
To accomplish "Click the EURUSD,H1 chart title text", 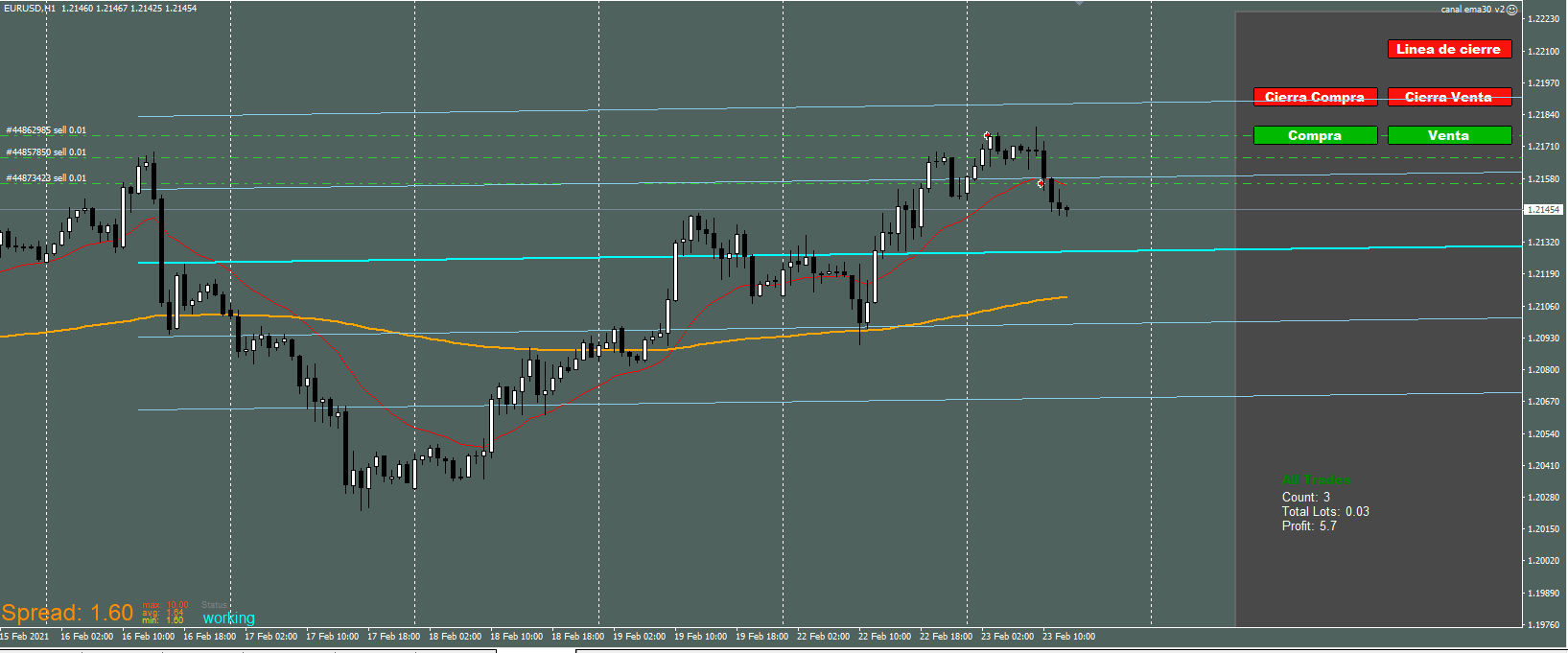I will point(29,8).
